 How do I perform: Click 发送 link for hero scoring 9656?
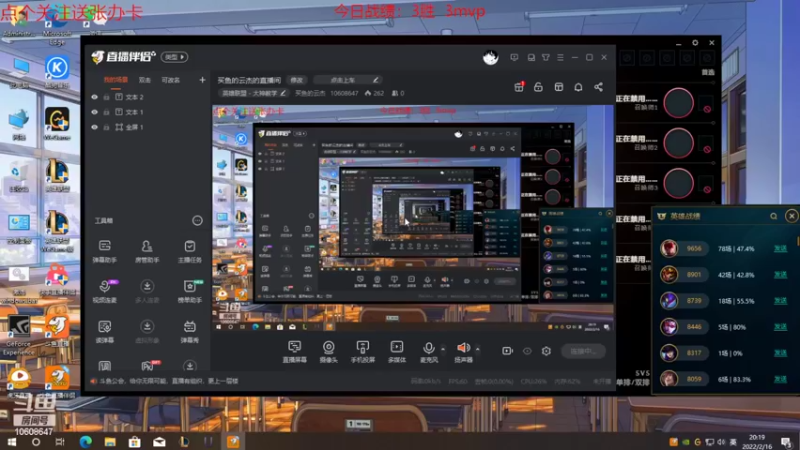coord(780,248)
